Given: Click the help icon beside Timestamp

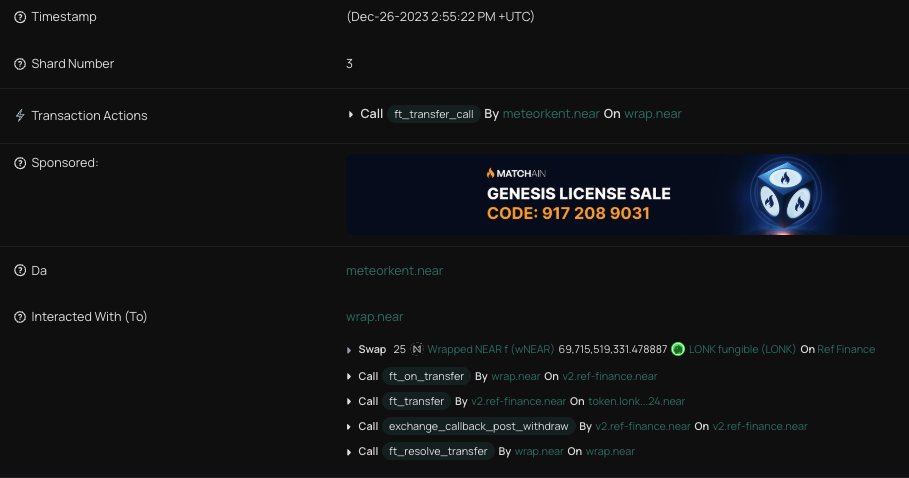Looking at the screenshot, I should tap(20, 17).
